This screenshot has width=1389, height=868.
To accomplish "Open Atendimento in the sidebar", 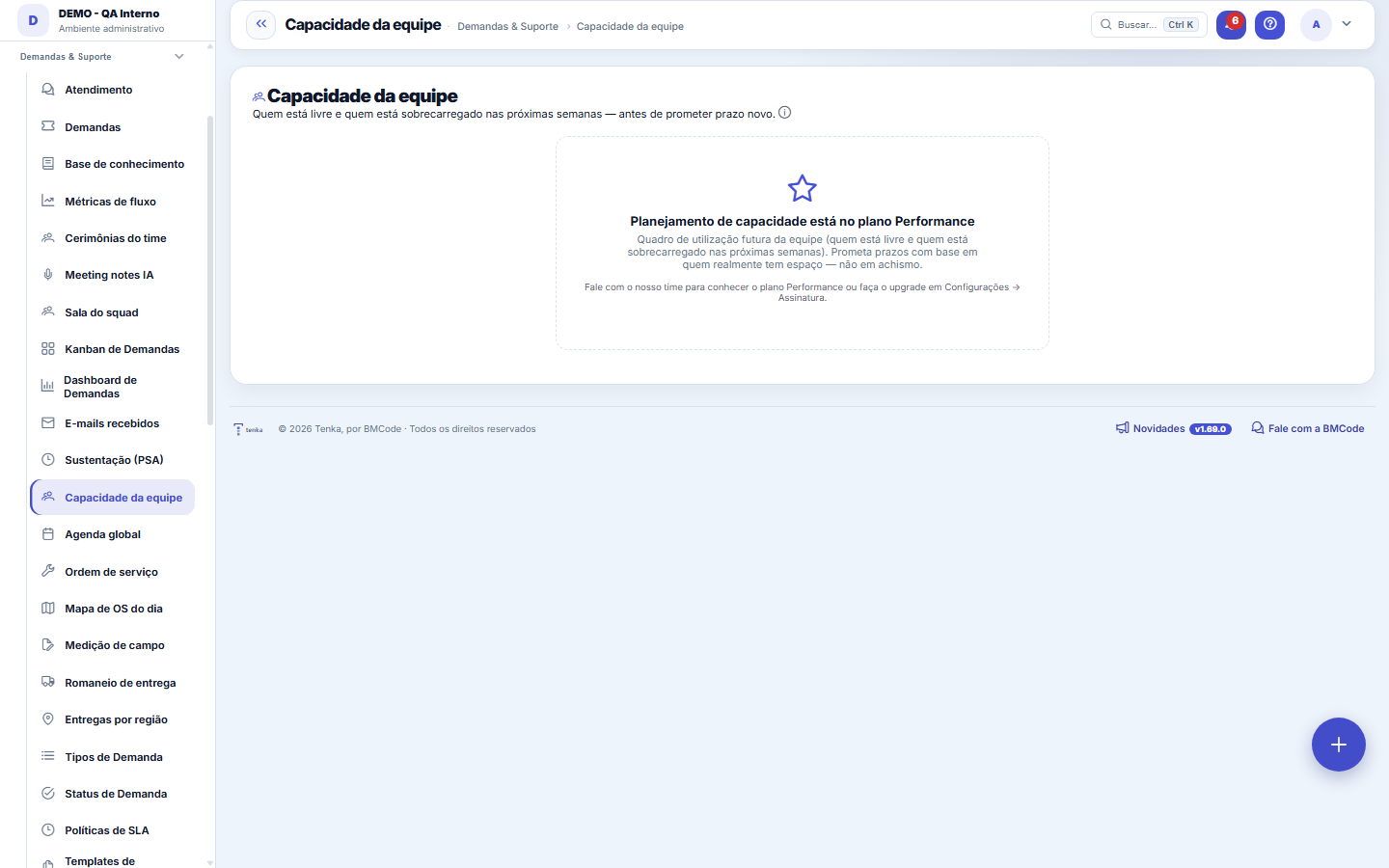I will [x=112, y=90].
